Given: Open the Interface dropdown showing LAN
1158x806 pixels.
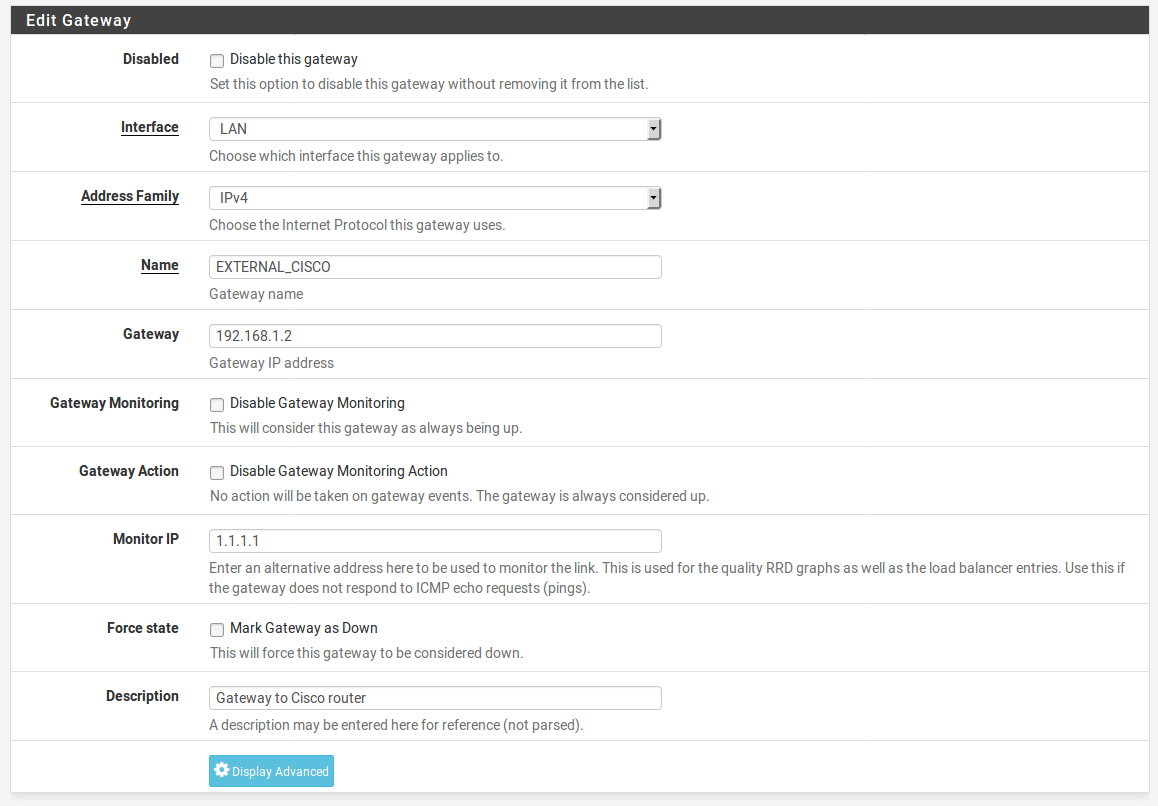Looking at the screenshot, I should (x=435, y=129).
